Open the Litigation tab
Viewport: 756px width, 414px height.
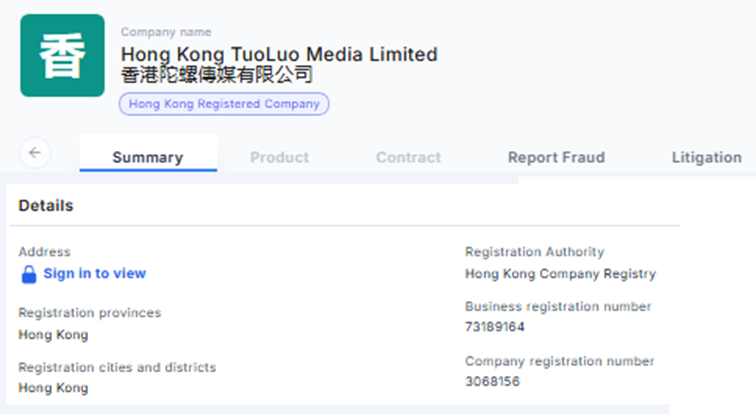(706, 157)
